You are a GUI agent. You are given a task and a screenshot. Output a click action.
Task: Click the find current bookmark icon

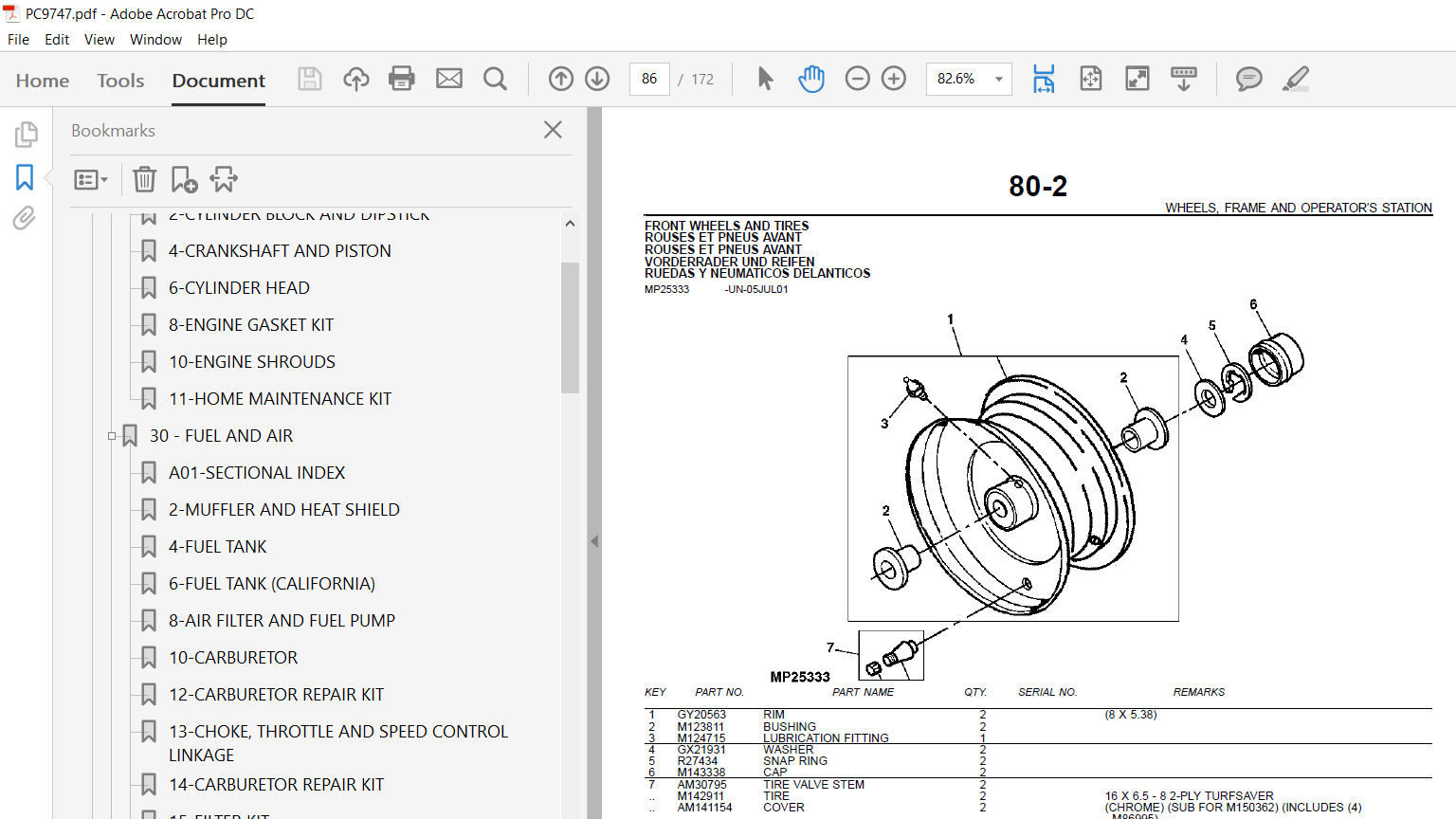point(224,179)
